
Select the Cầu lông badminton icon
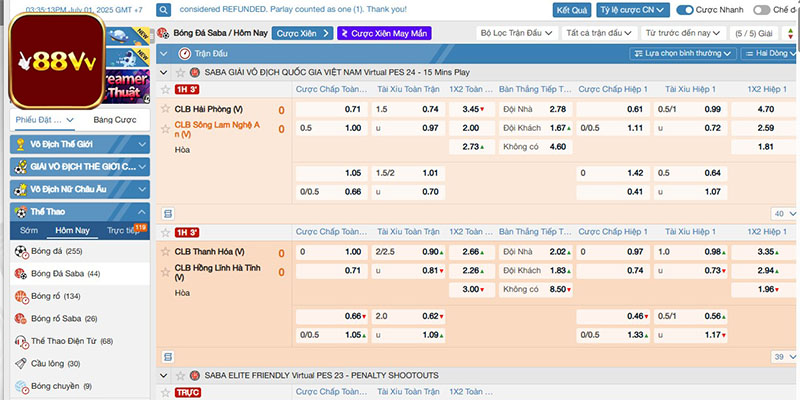point(20,363)
